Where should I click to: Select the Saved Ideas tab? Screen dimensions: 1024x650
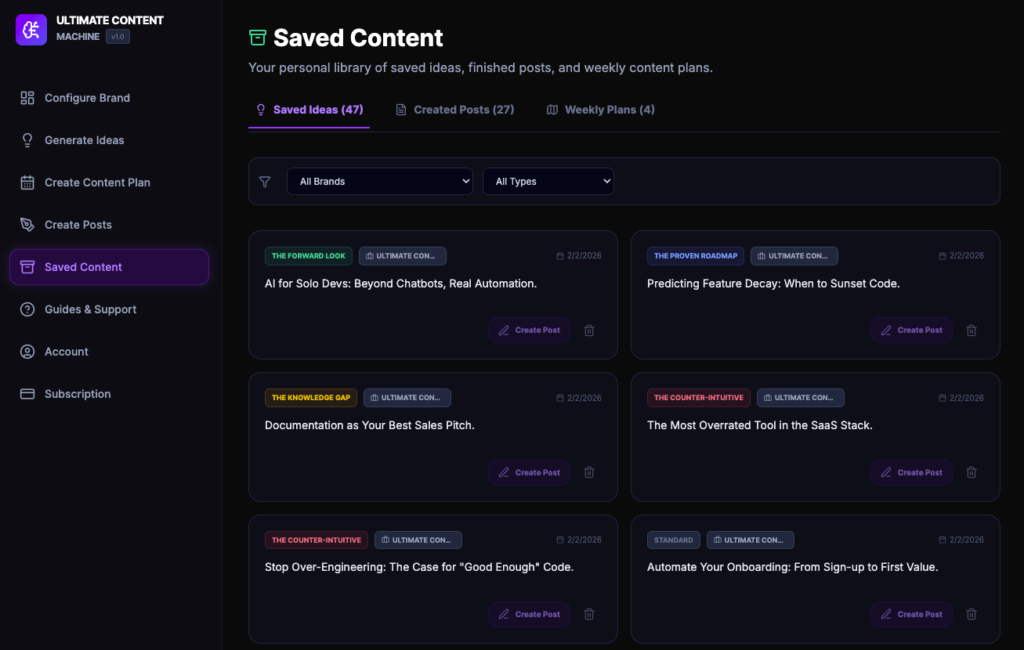(309, 110)
